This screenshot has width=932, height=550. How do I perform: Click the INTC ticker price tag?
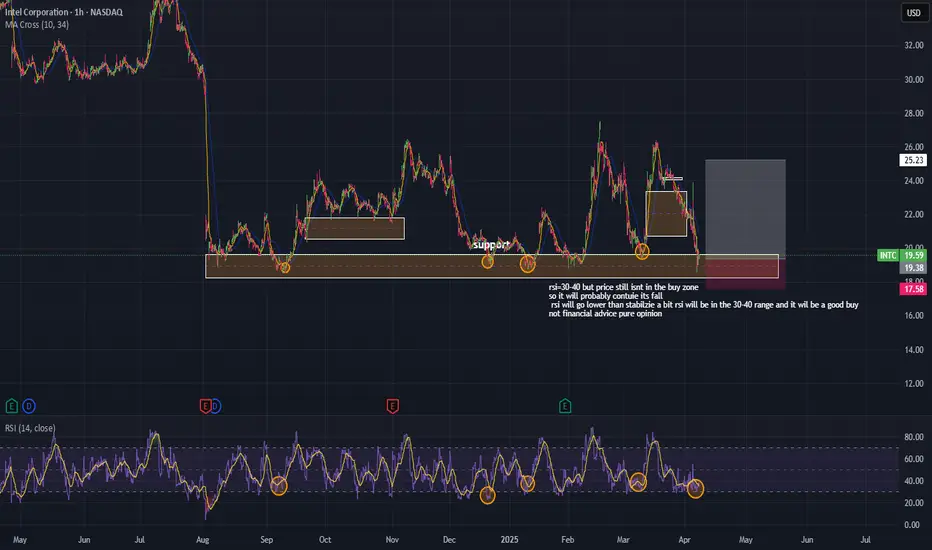pos(888,255)
